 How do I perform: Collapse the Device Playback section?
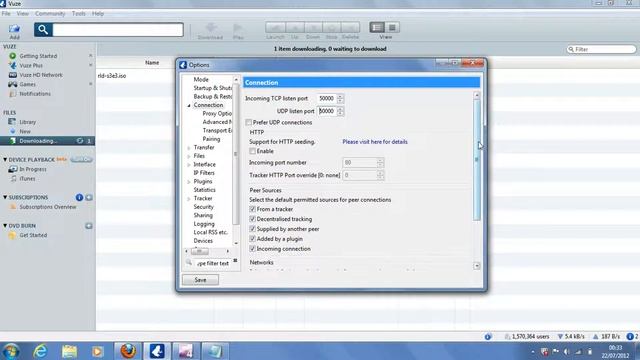pyautogui.click(x=5, y=160)
